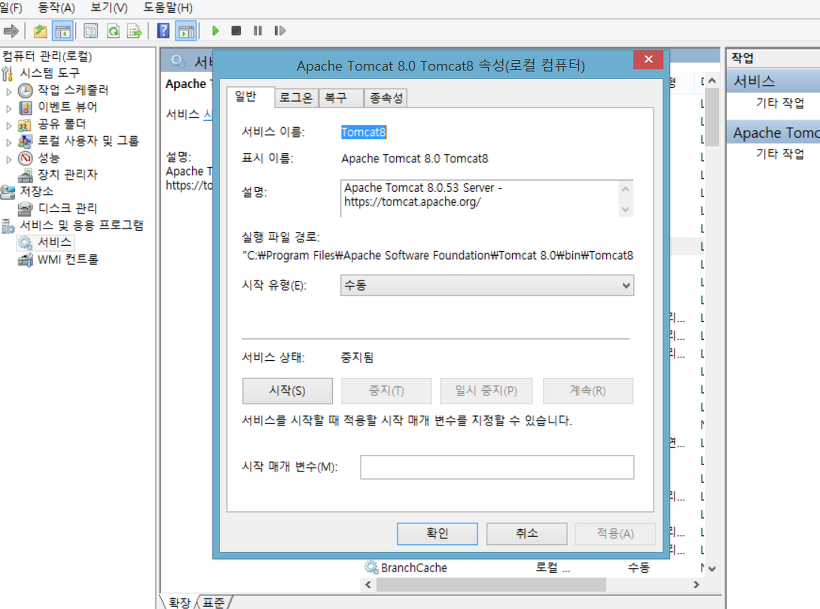
Task: Expand the 작업 스케줄러 node arrow
Action: tap(8, 91)
